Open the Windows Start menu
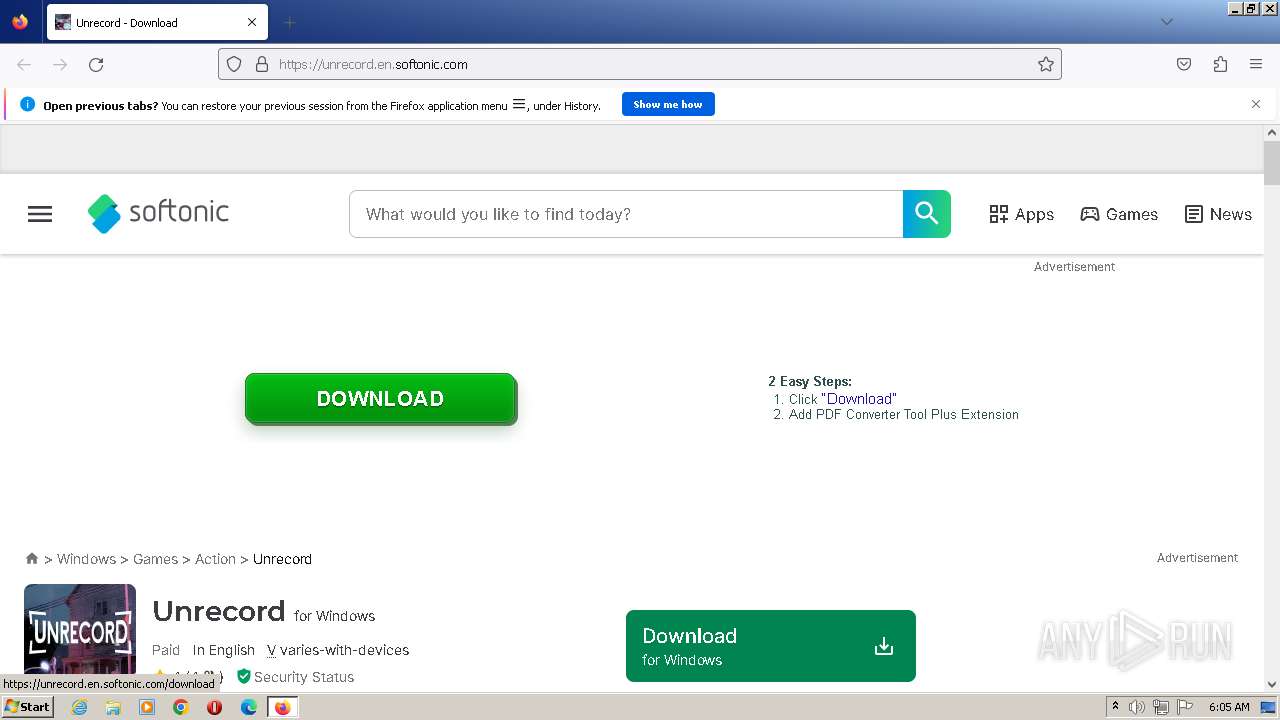The height and width of the screenshot is (720, 1280). (x=27, y=707)
